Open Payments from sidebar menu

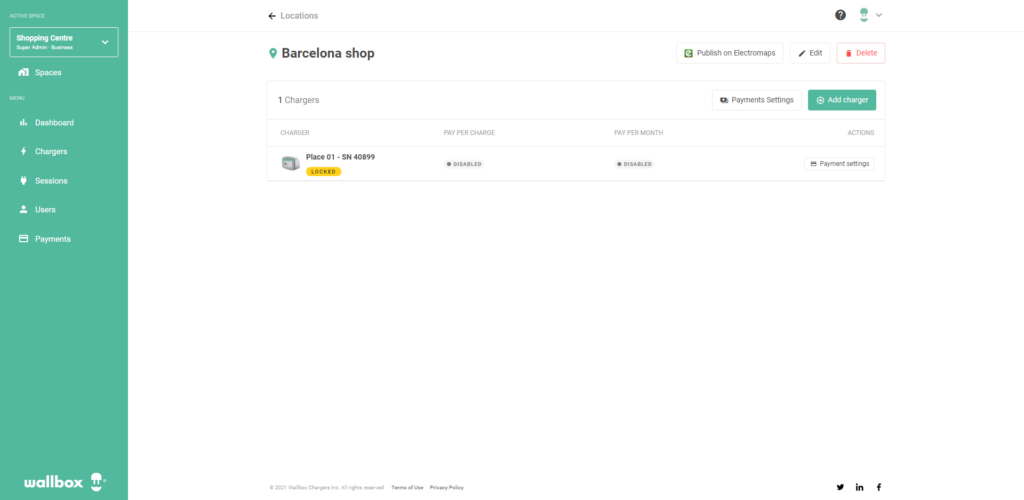52,239
